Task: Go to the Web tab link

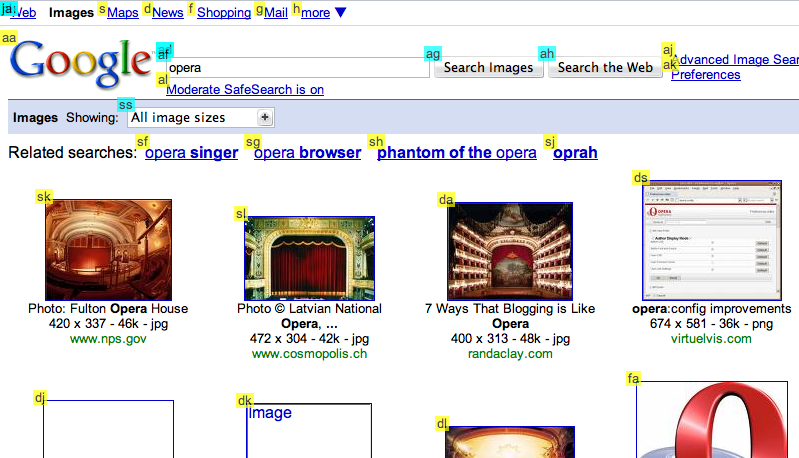Action: (x=23, y=13)
